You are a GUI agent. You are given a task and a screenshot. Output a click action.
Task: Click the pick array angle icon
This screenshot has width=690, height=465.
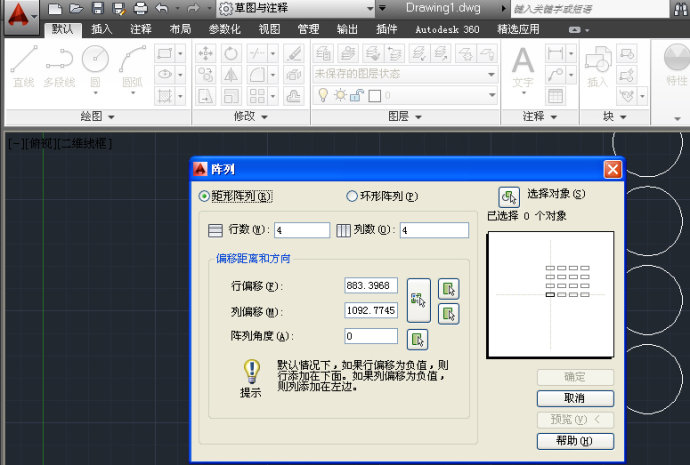tap(418, 339)
